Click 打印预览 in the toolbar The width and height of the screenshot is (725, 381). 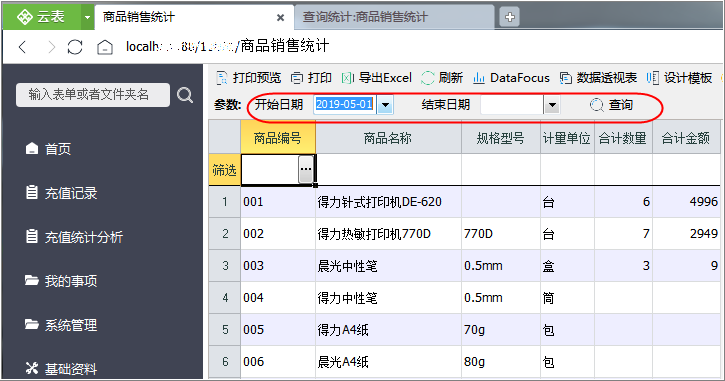(249, 78)
